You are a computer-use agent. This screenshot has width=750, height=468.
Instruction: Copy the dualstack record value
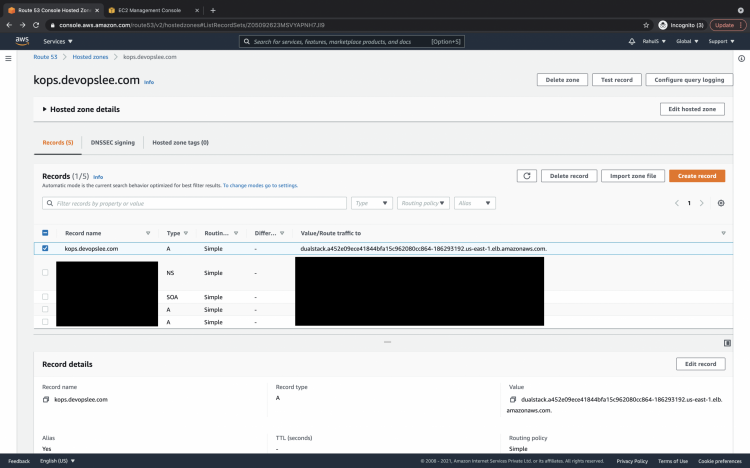tap(513, 400)
